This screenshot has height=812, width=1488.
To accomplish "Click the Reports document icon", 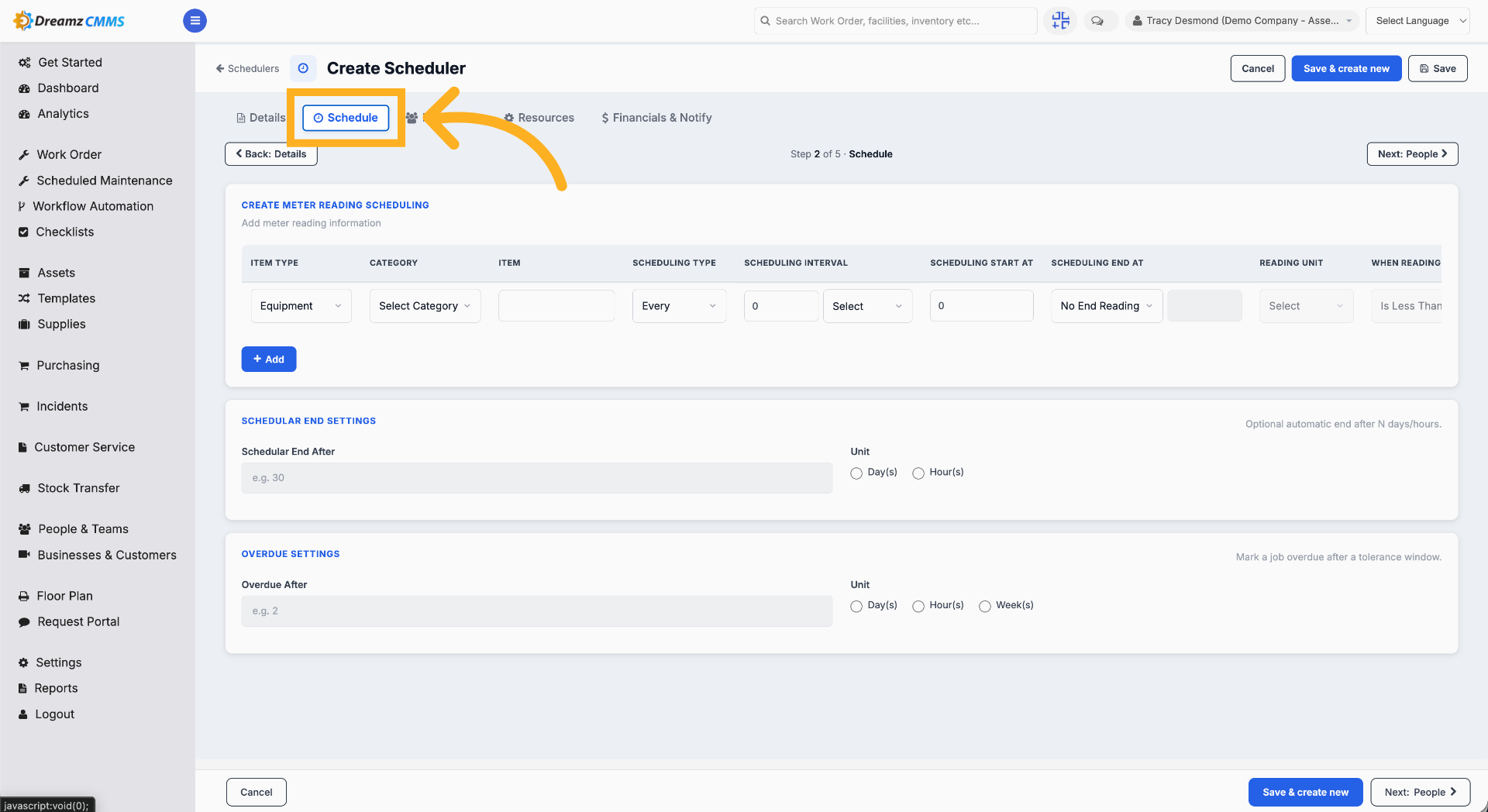I will 22,688.
